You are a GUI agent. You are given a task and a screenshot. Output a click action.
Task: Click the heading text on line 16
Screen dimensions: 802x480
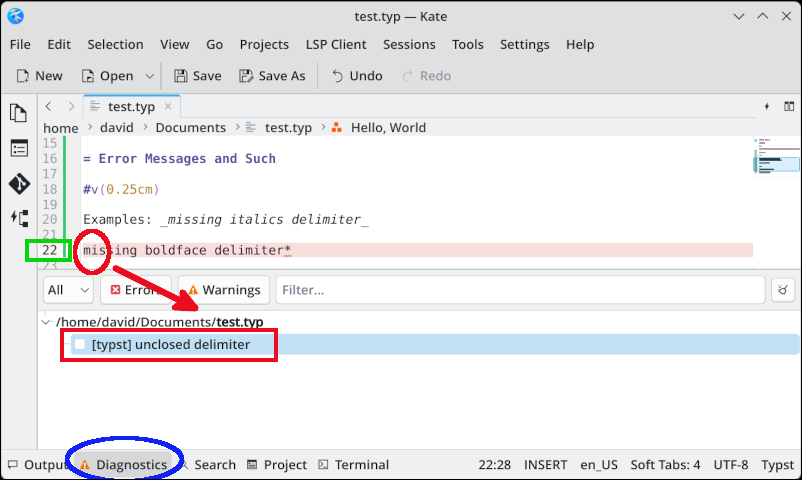(180, 159)
